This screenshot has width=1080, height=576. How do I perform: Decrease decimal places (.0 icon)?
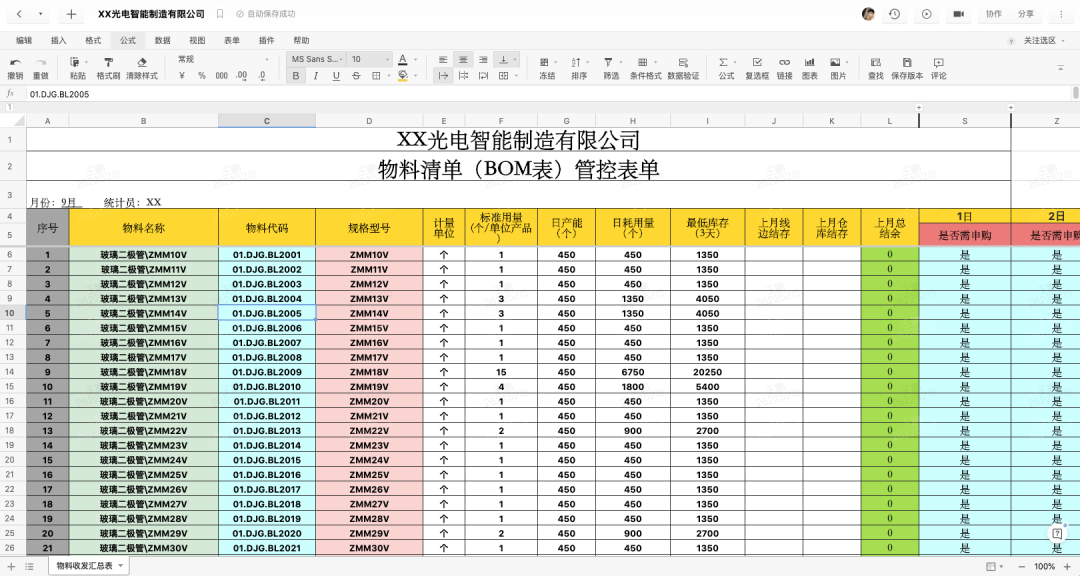262,76
